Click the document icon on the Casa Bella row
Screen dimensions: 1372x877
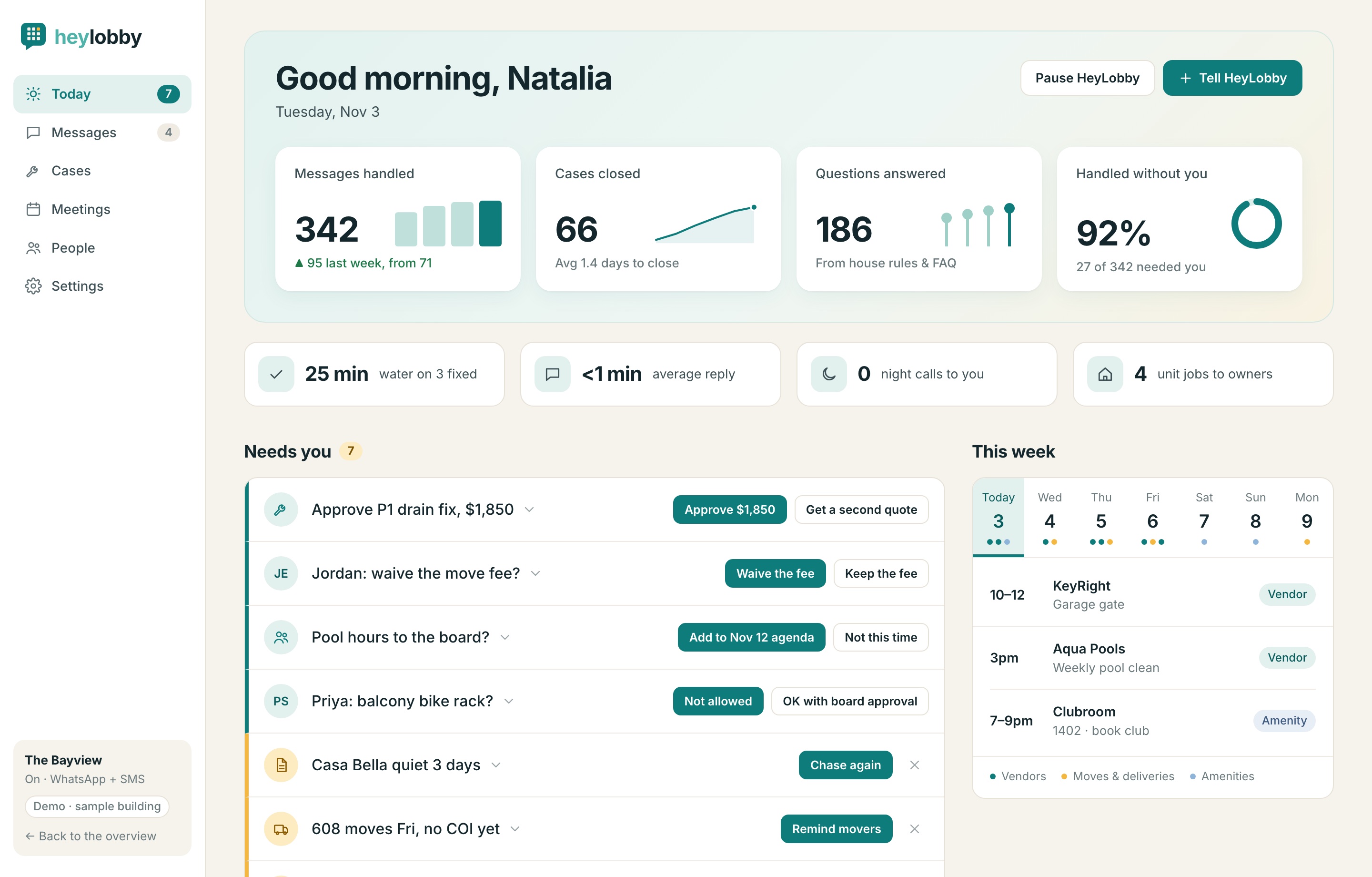coord(281,765)
